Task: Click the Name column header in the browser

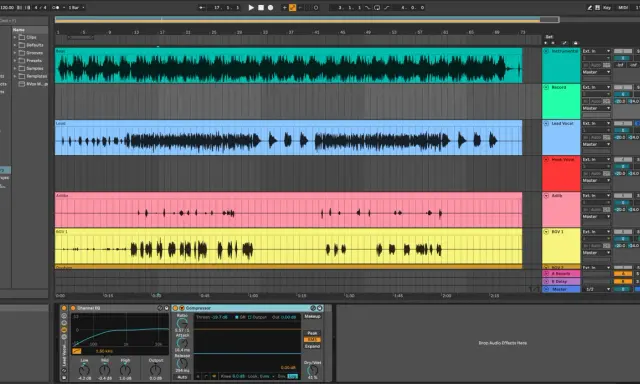Action: (30, 30)
